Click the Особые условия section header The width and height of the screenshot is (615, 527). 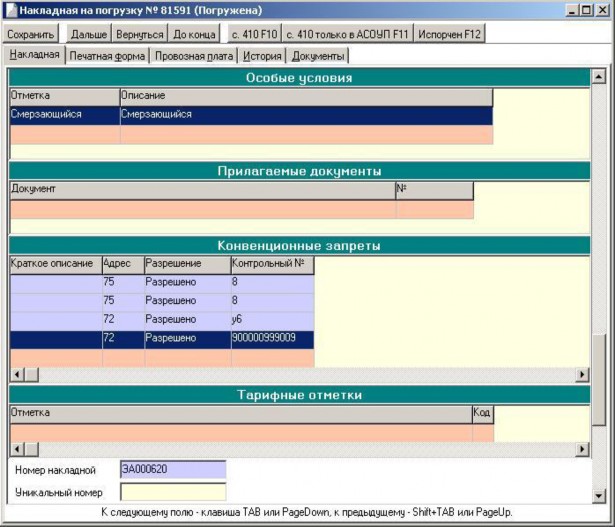tap(300, 78)
